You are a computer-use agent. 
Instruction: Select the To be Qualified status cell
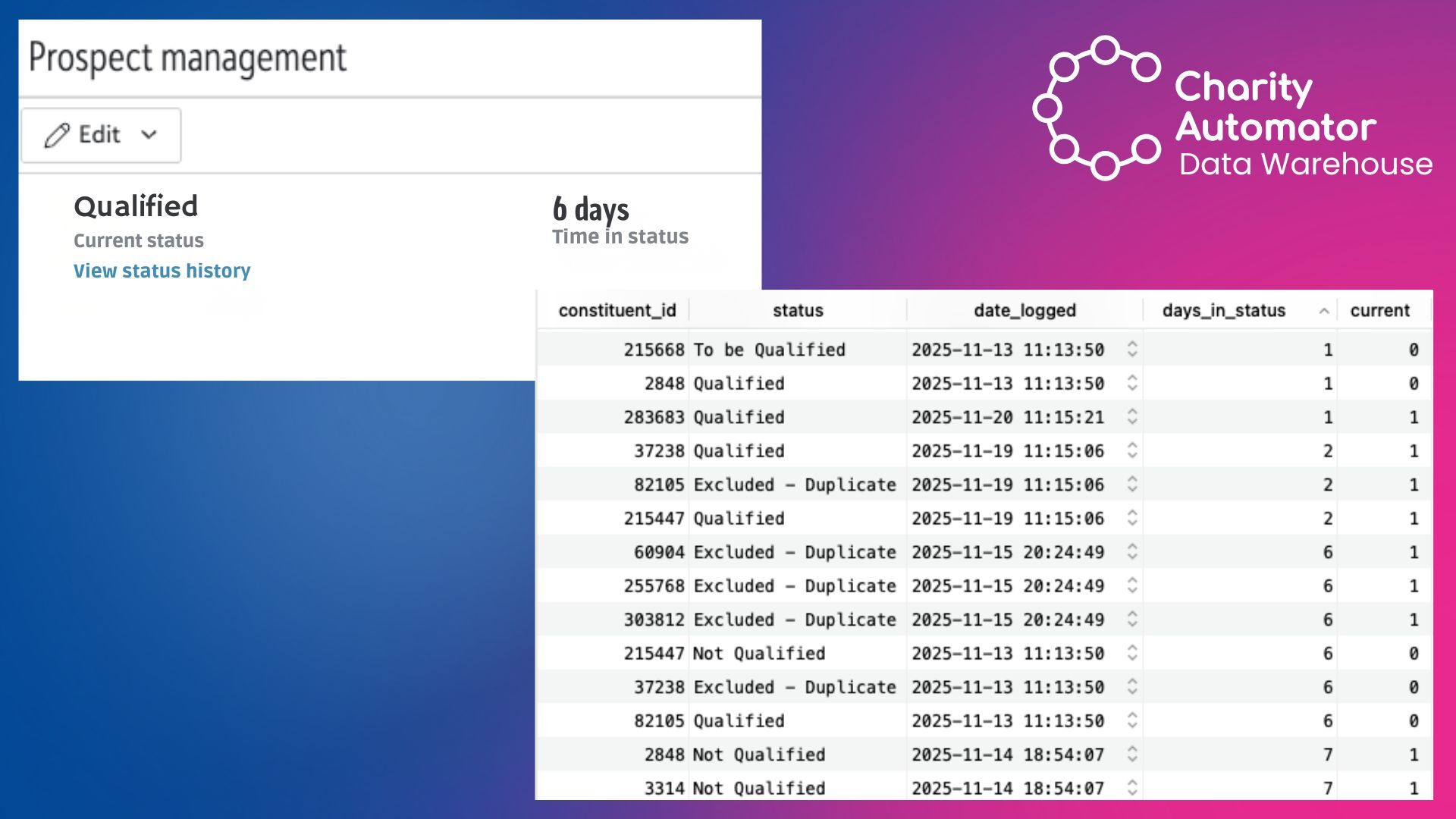tap(769, 350)
